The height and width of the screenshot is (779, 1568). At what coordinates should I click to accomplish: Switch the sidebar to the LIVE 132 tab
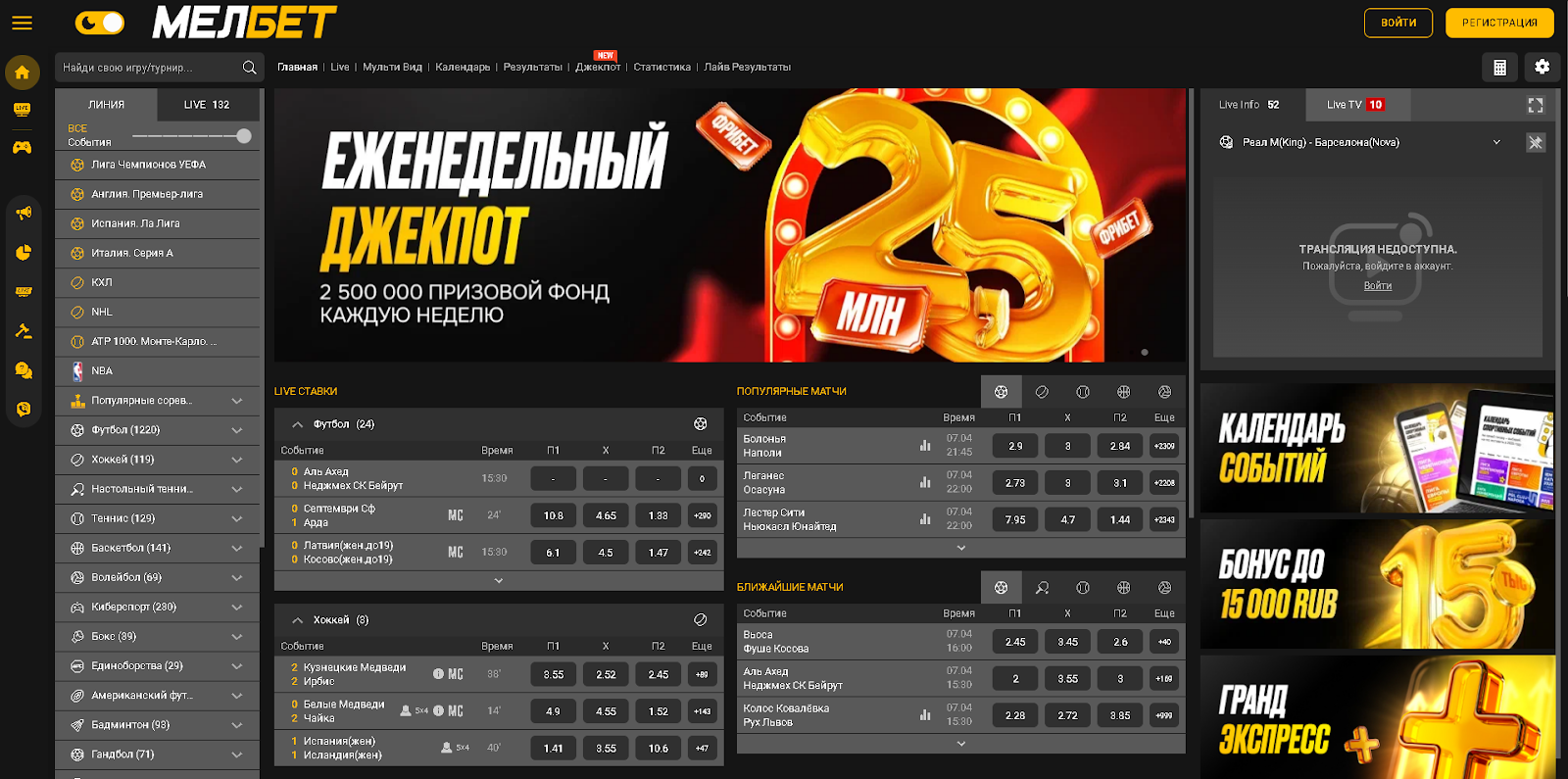207,105
